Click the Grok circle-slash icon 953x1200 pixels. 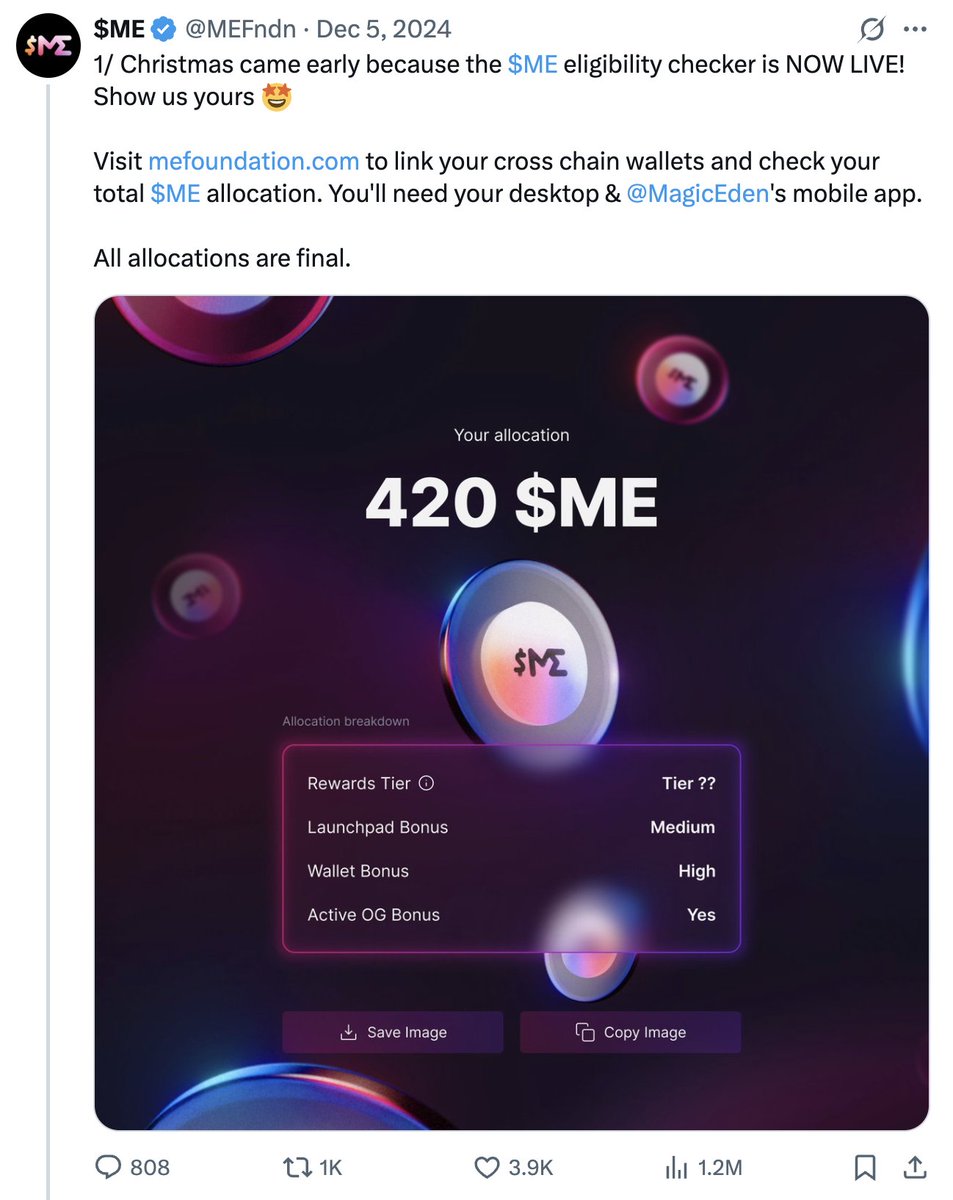[872, 30]
